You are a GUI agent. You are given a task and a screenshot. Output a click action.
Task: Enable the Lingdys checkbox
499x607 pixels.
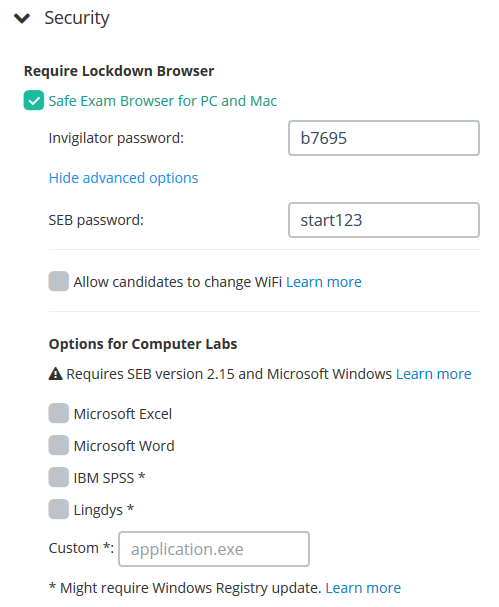(58, 509)
